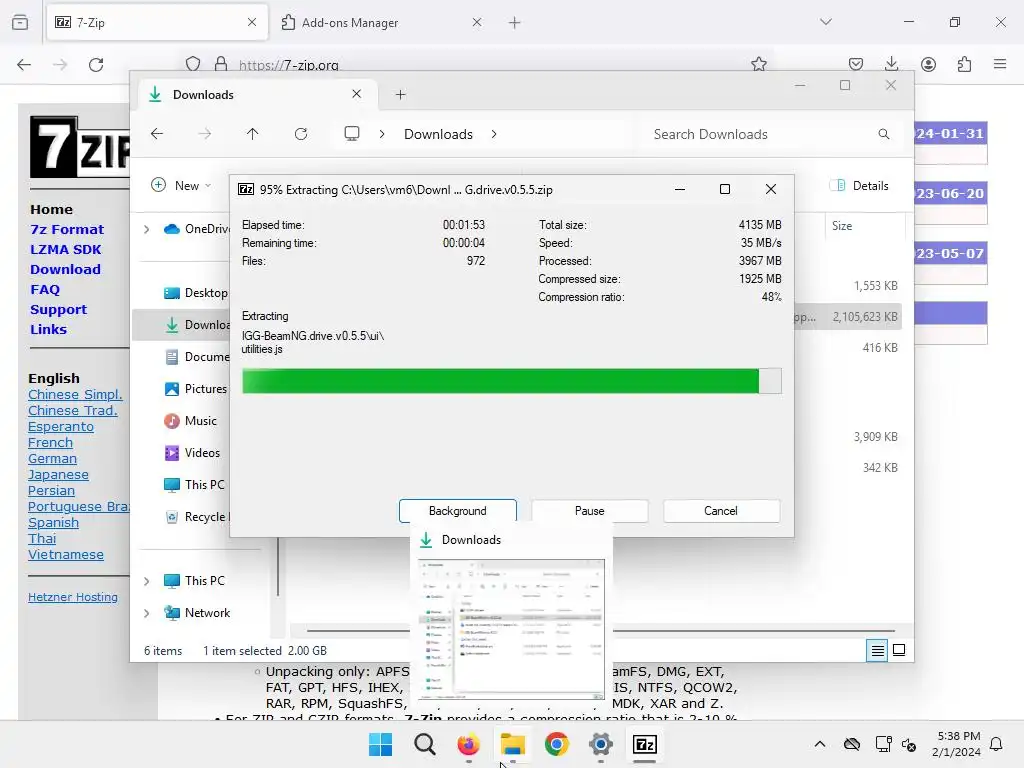Click the Search Downloads field
This screenshot has width=1024, height=768.
pyautogui.click(x=771, y=134)
